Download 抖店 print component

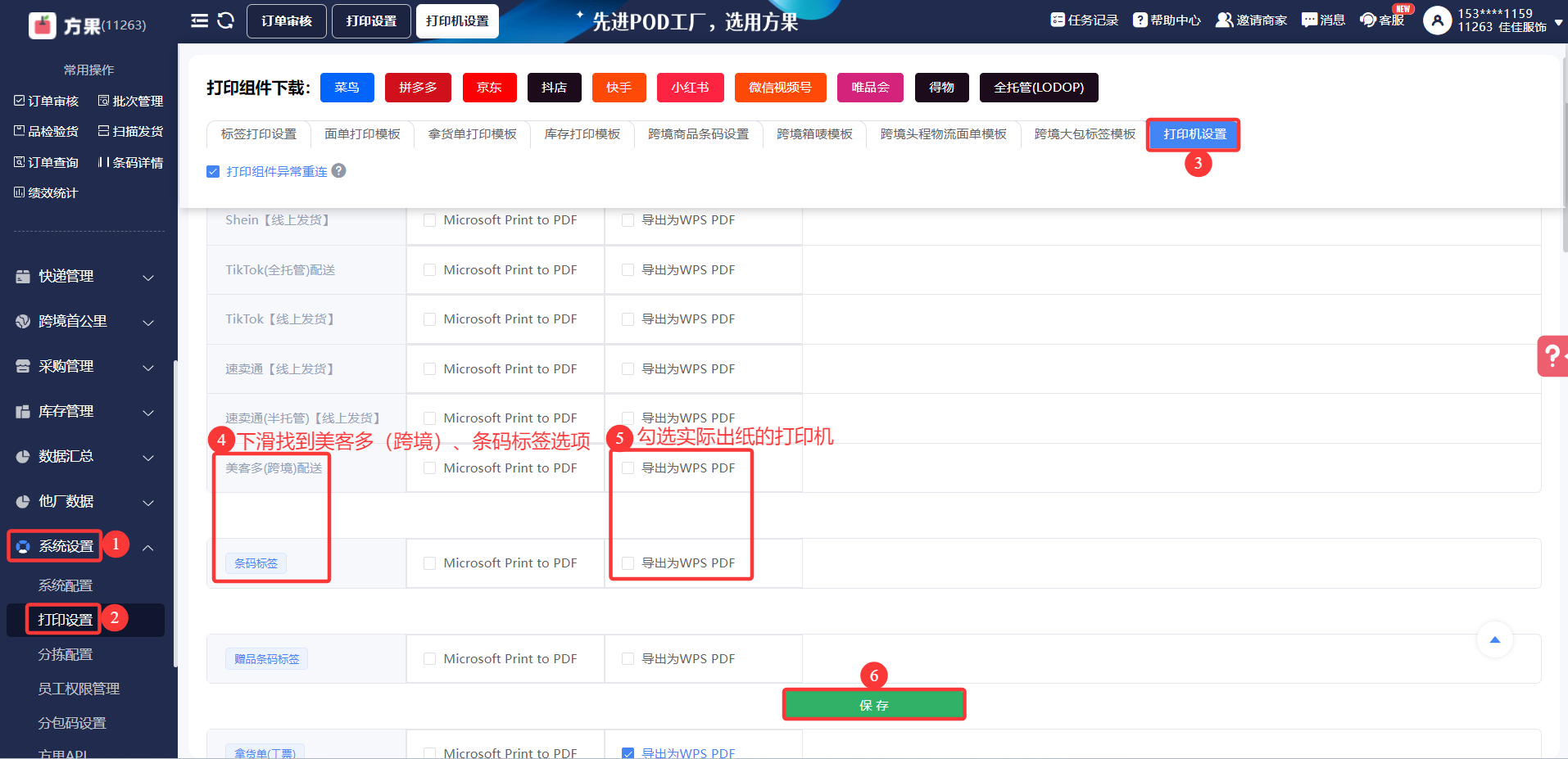[x=555, y=88]
